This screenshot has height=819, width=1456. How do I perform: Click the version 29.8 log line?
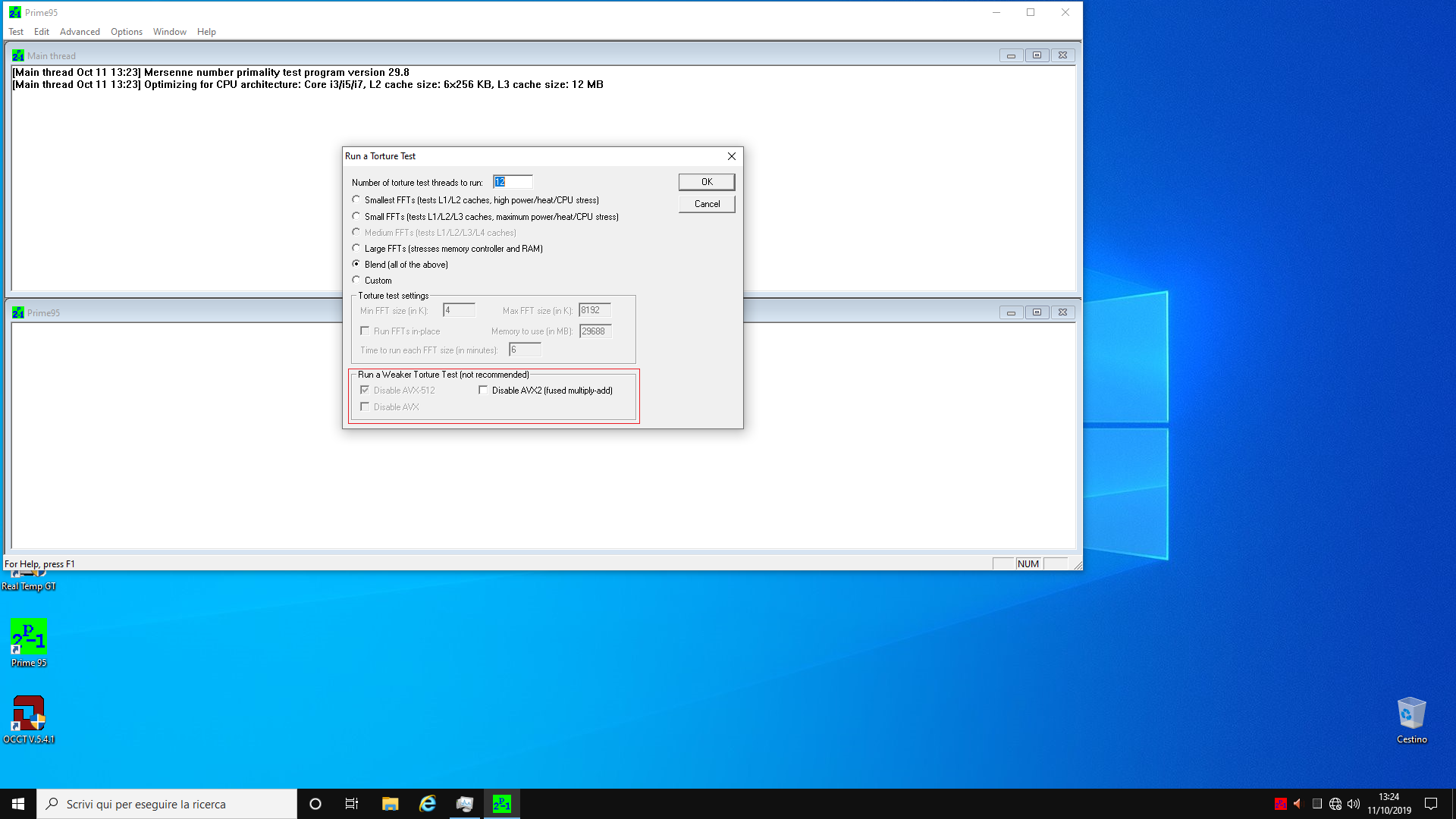click(211, 73)
